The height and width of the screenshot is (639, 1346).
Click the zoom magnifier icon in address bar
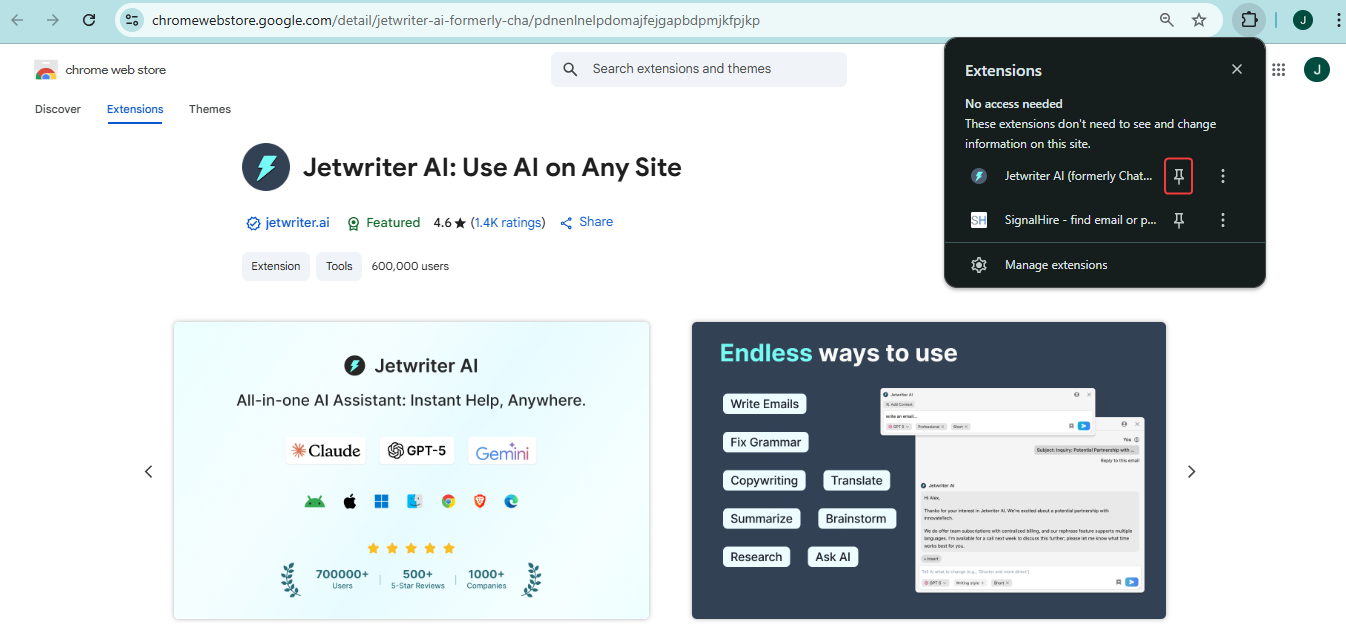(1166, 20)
